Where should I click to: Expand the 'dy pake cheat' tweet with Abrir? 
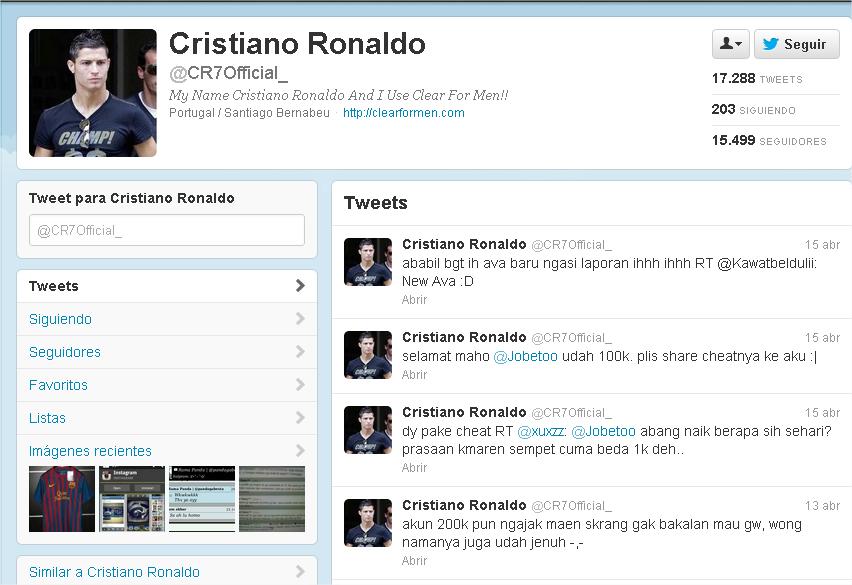[x=415, y=468]
